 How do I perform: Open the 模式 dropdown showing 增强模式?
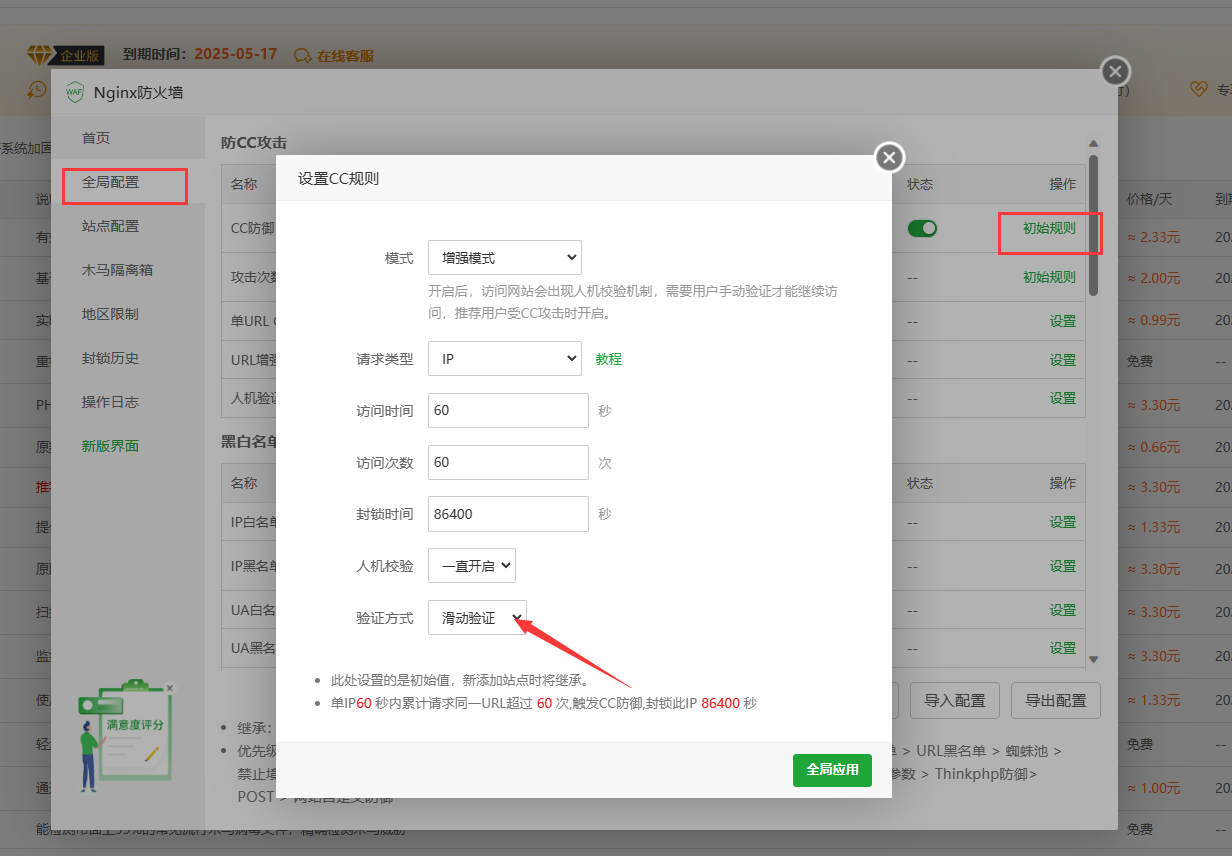tap(505, 257)
